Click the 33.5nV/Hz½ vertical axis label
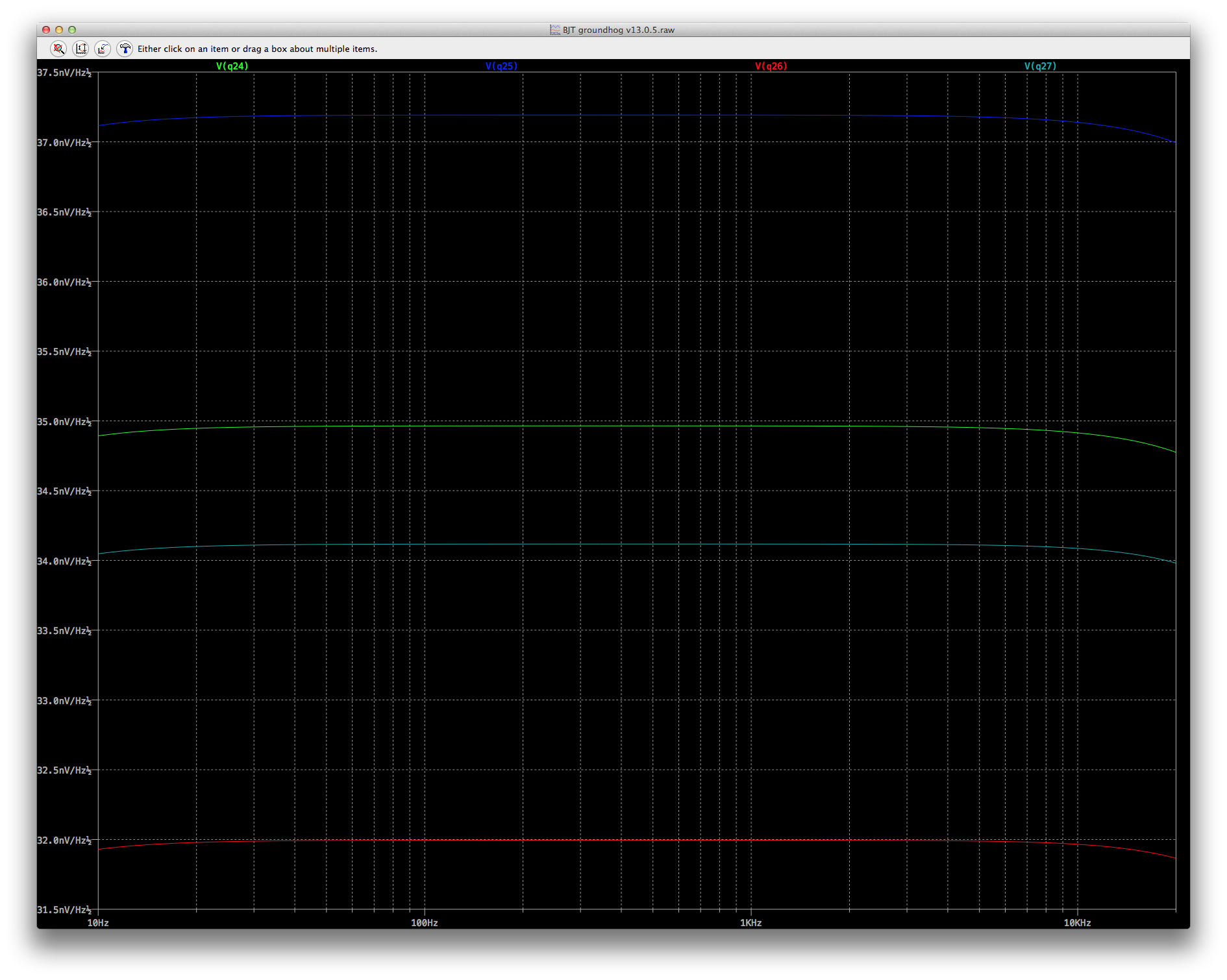Screen dimensions: 1227x980 click(x=64, y=631)
